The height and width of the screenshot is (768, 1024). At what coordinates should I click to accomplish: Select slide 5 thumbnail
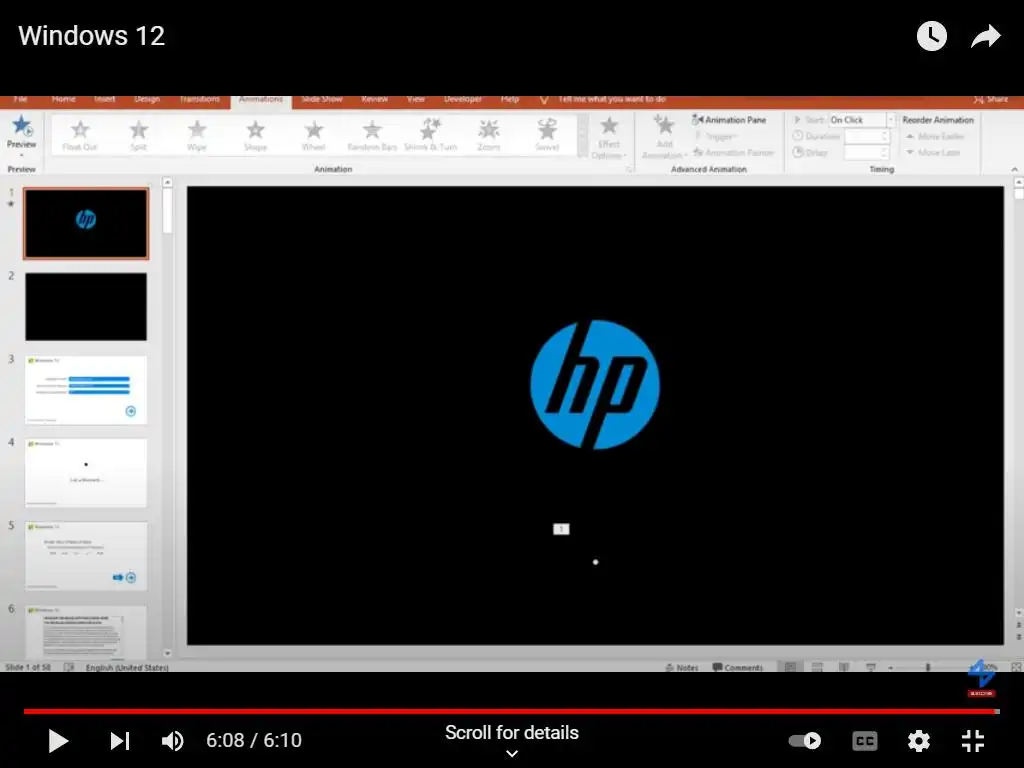point(86,556)
